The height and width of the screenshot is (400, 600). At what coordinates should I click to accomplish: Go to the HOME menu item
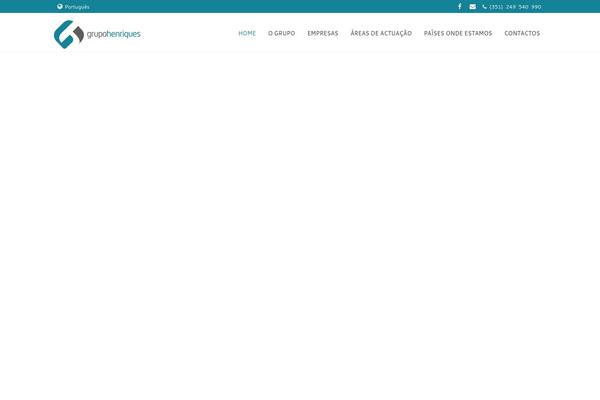pos(247,33)
